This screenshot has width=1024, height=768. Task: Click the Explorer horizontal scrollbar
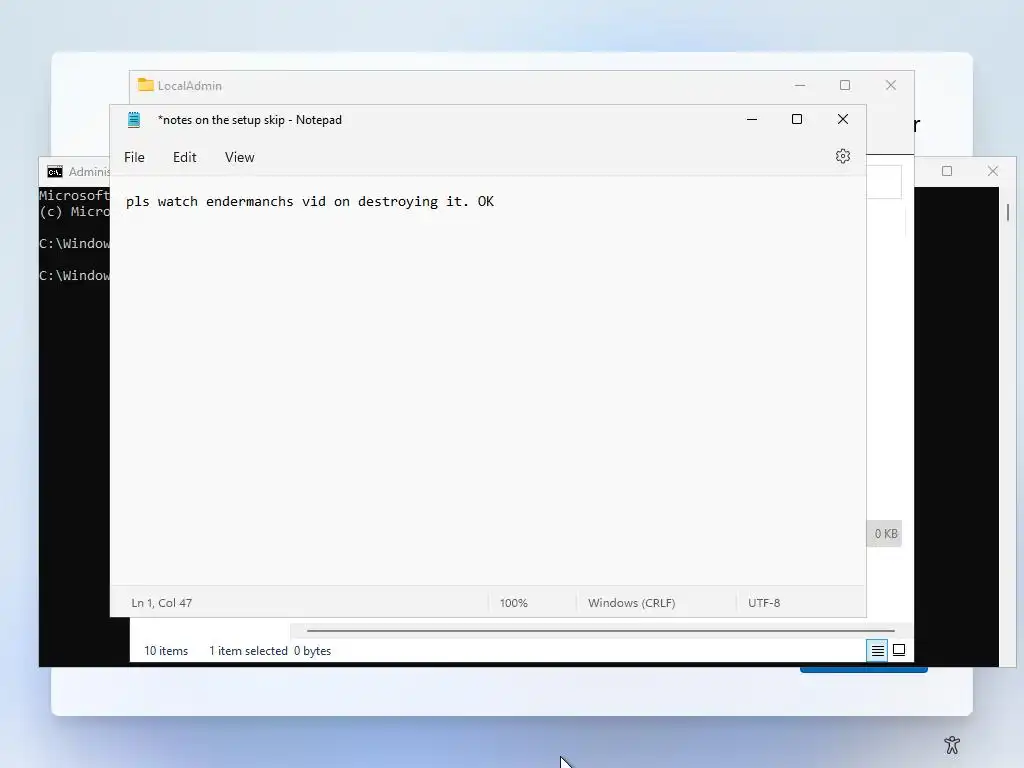point(601,631)
